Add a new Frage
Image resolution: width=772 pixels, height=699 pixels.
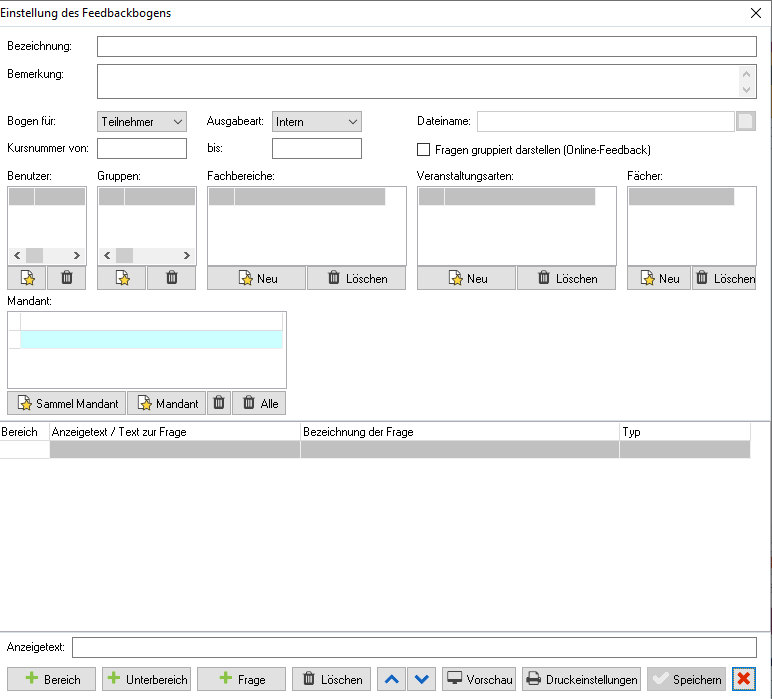242,679
